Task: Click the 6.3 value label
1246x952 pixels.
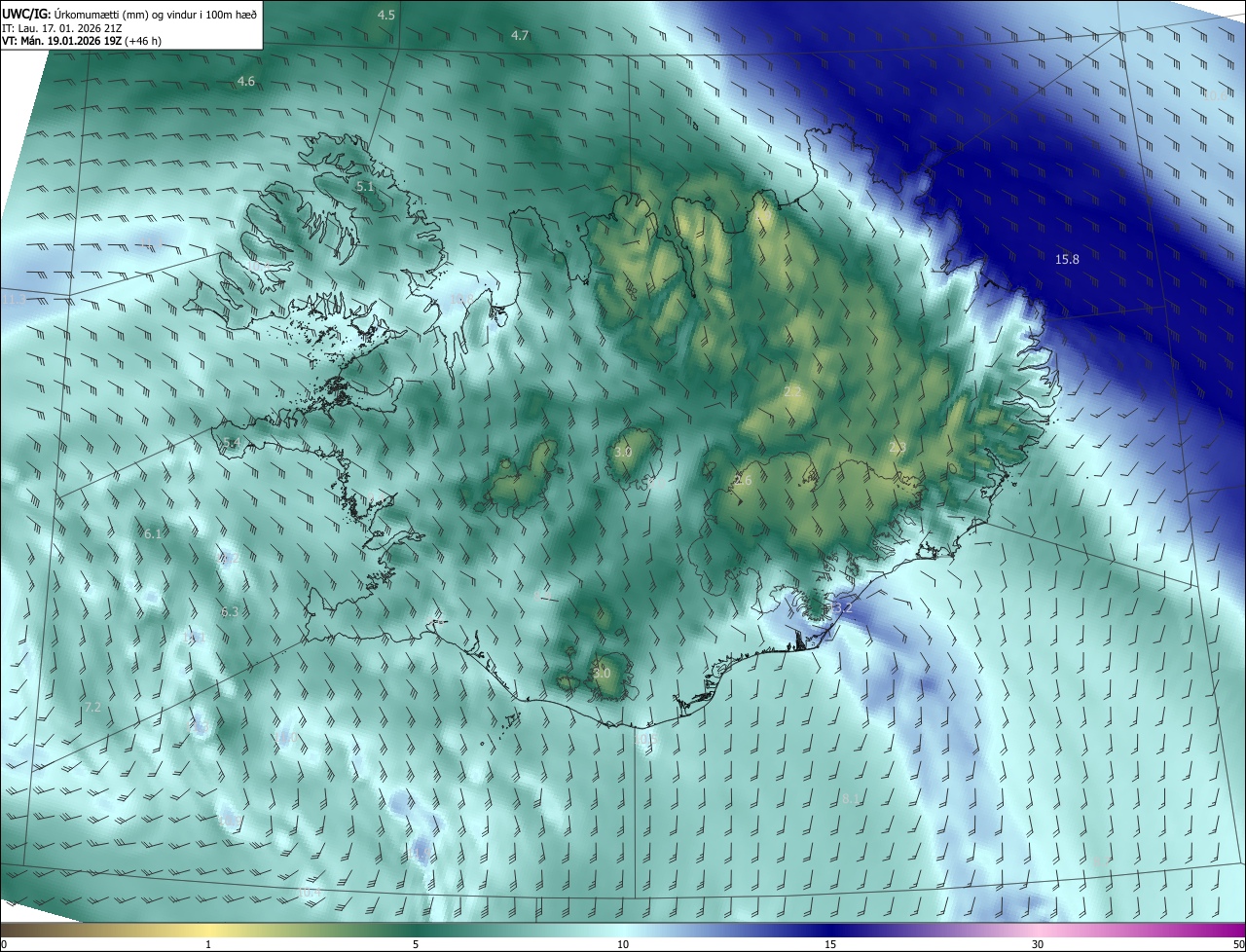Action: pos(230,612)
